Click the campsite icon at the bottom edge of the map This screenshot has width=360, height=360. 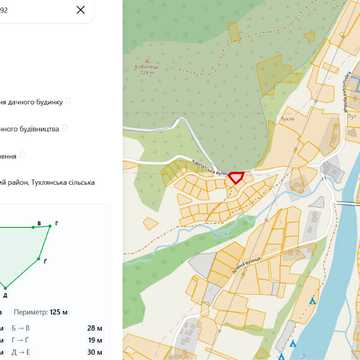pyautogui.click(x=281, y=356)
